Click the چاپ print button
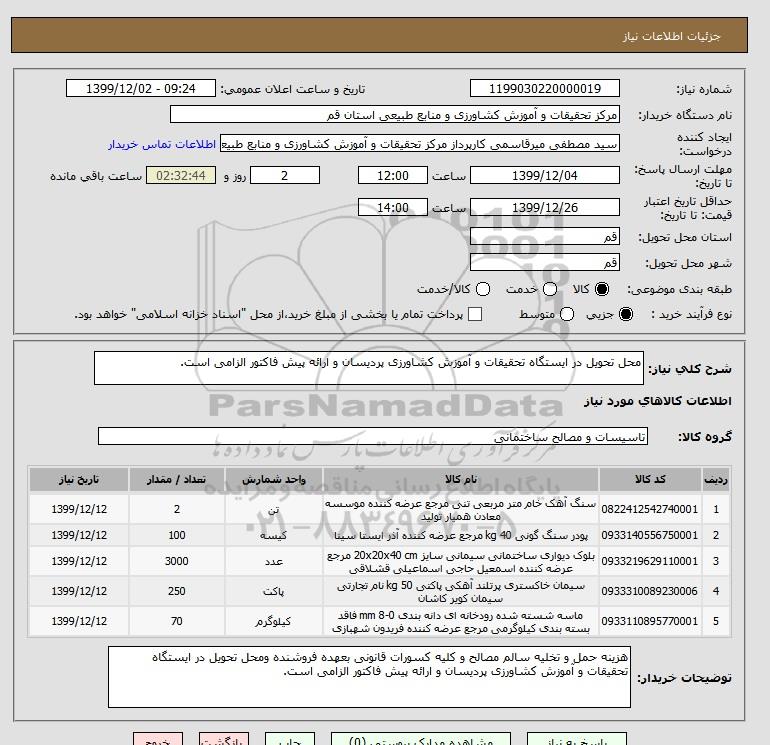 [x=290, y=739]
